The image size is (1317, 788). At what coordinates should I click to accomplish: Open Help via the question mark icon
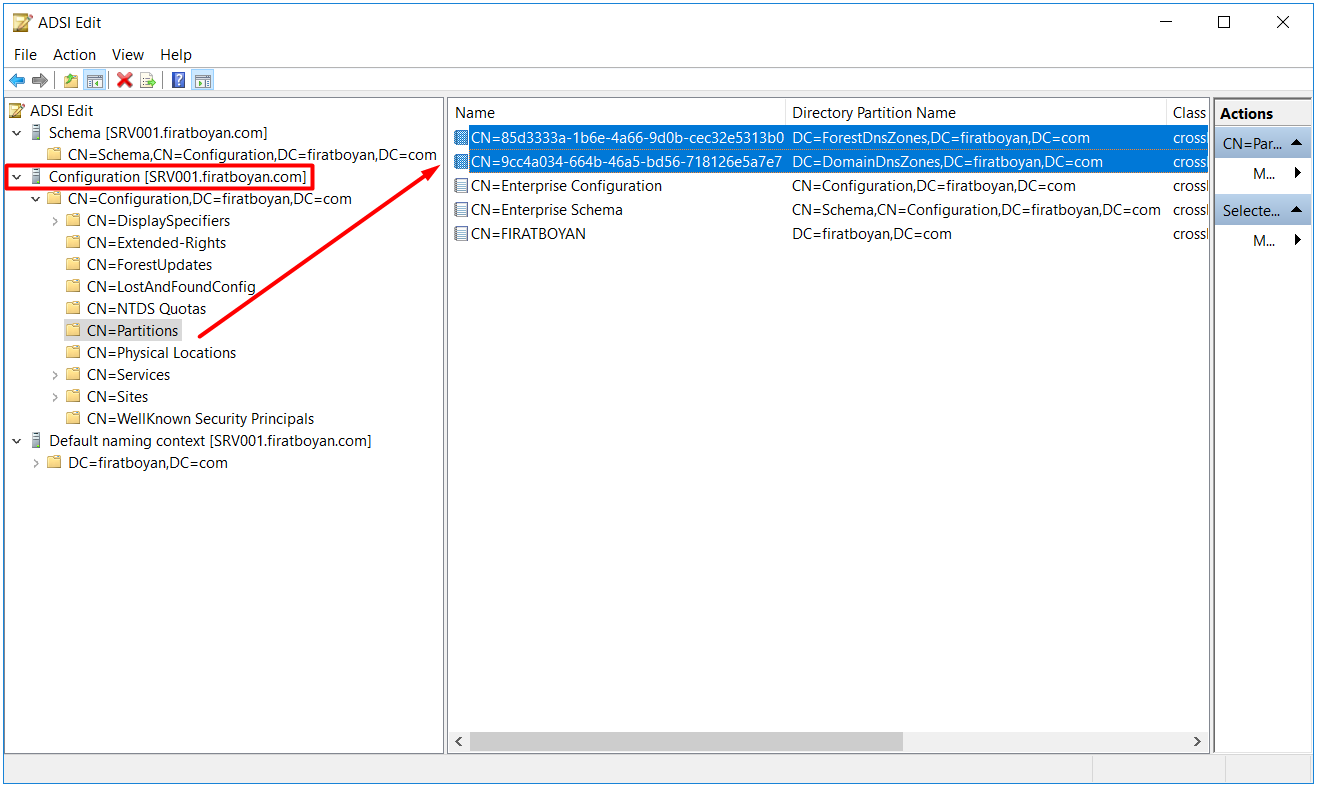[x=178, y=81]
